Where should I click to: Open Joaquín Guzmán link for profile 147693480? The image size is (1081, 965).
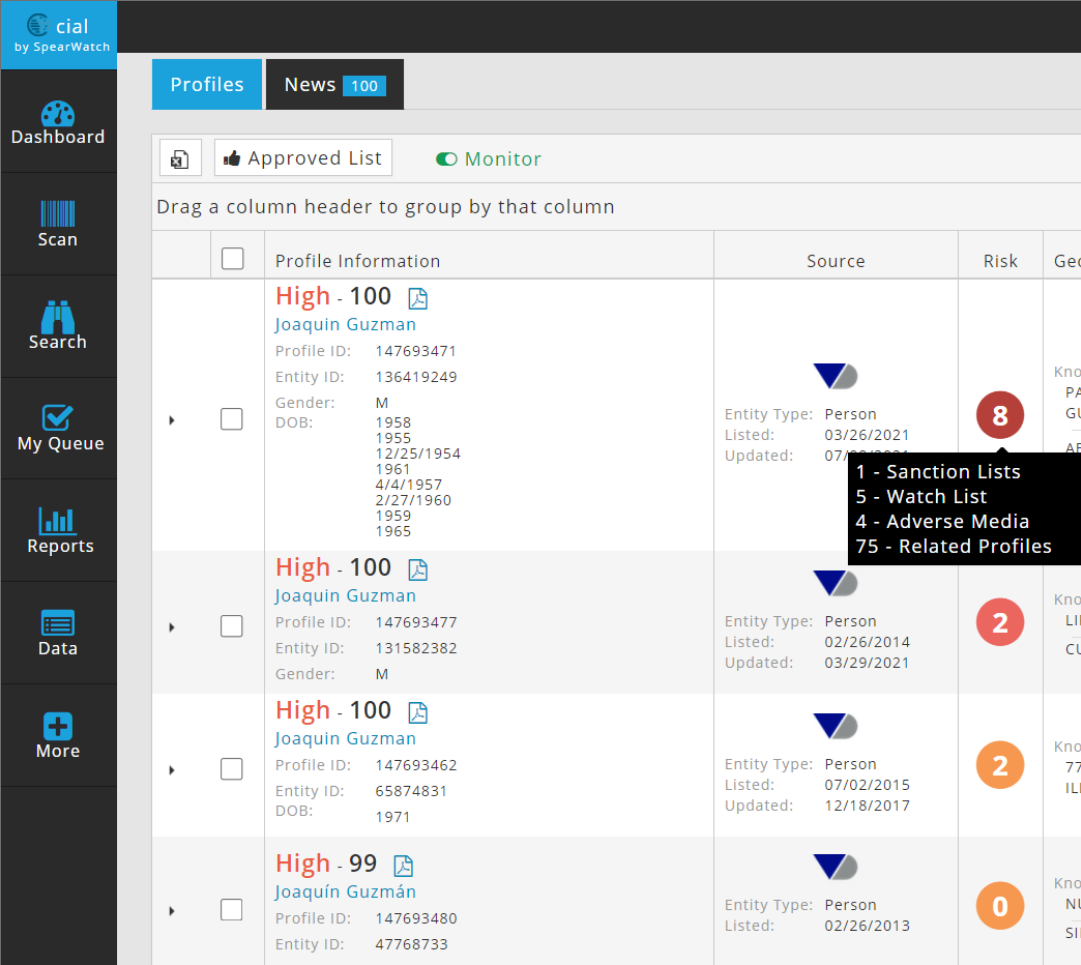[x=345, y=892]
